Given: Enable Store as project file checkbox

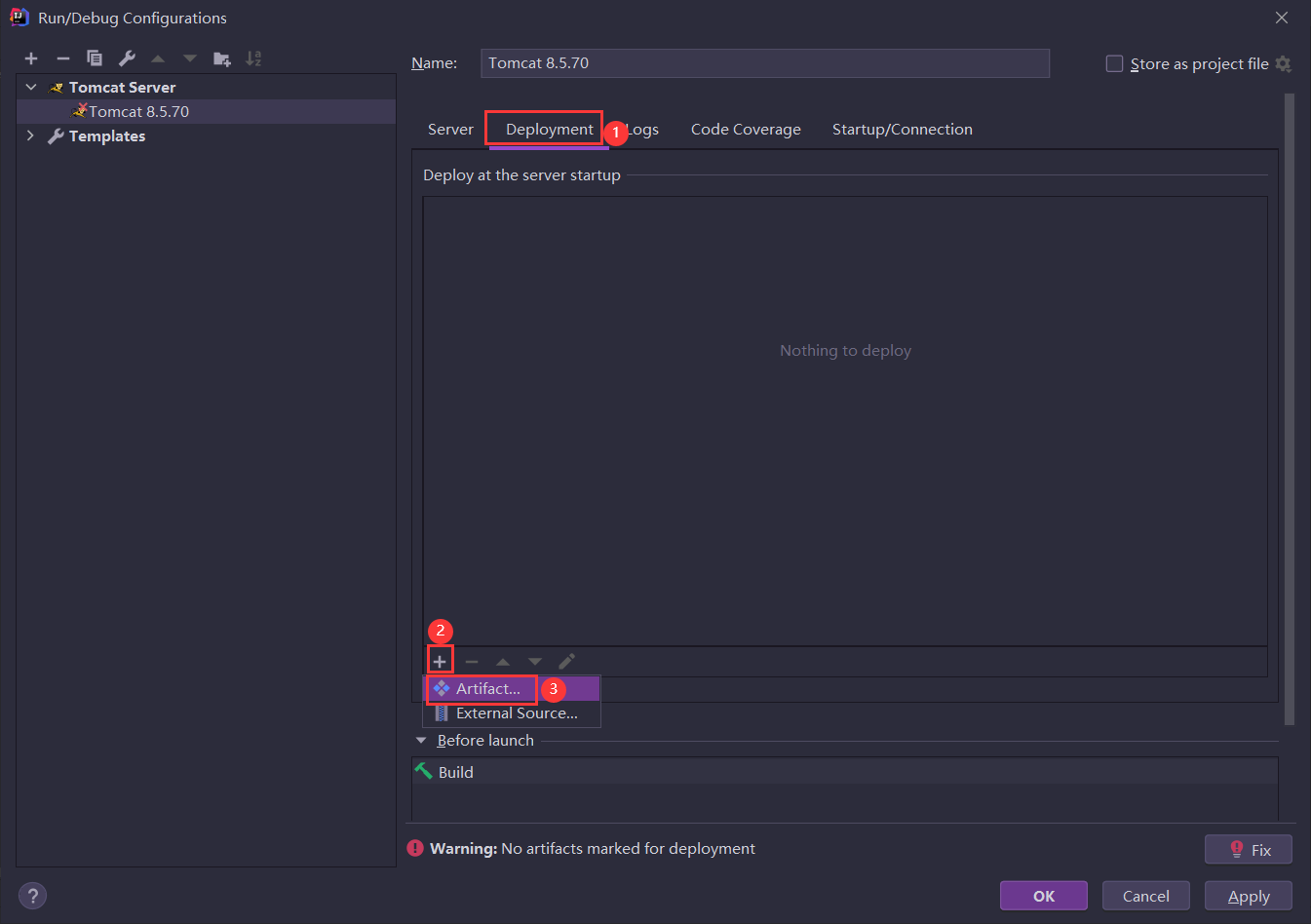Looking at the screenshot, I should pos(1114,64).
